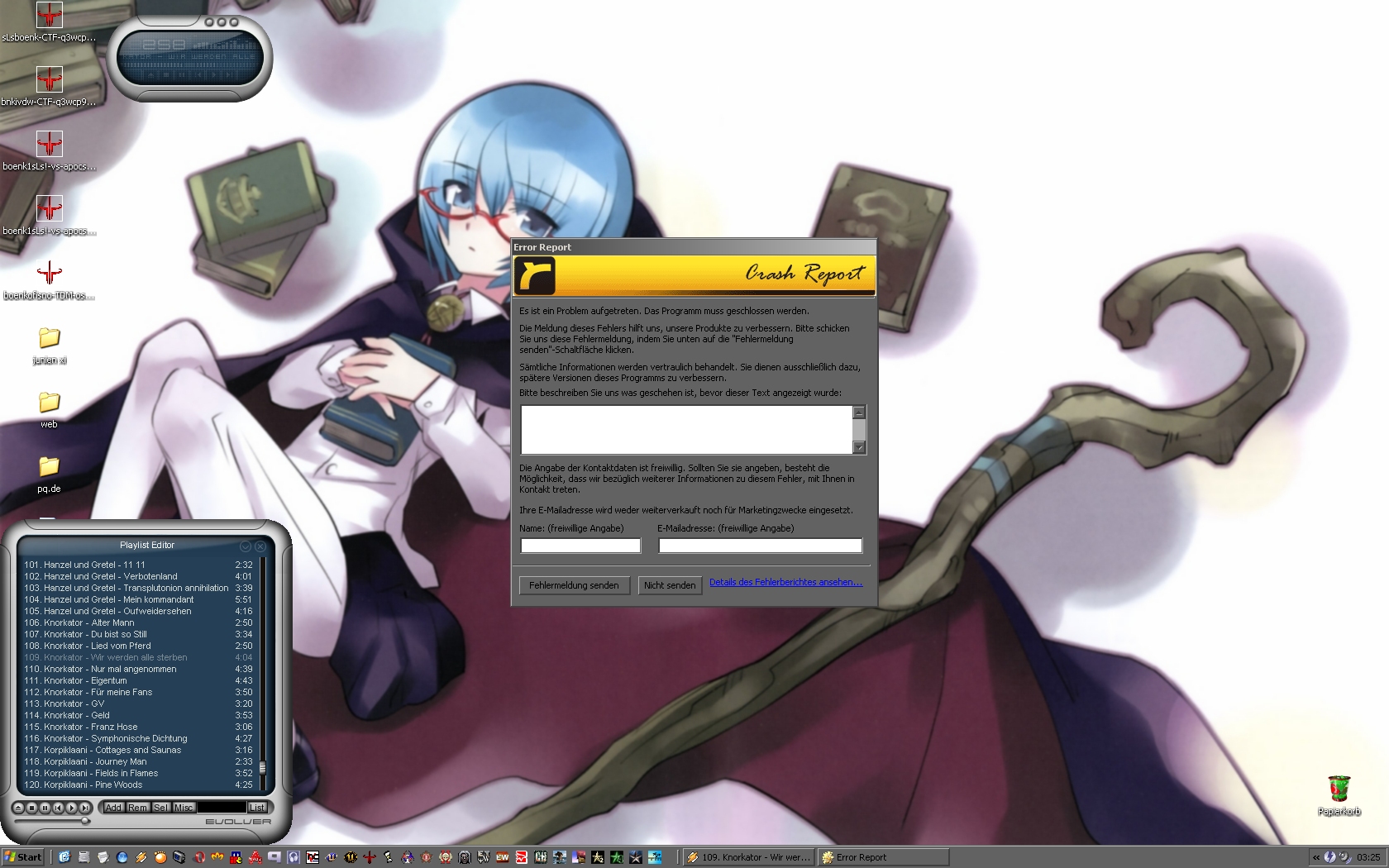This screenshot has height=868, width=1389.
Task: Go to previous track in the playlist editor
Action: coord(58,808)
